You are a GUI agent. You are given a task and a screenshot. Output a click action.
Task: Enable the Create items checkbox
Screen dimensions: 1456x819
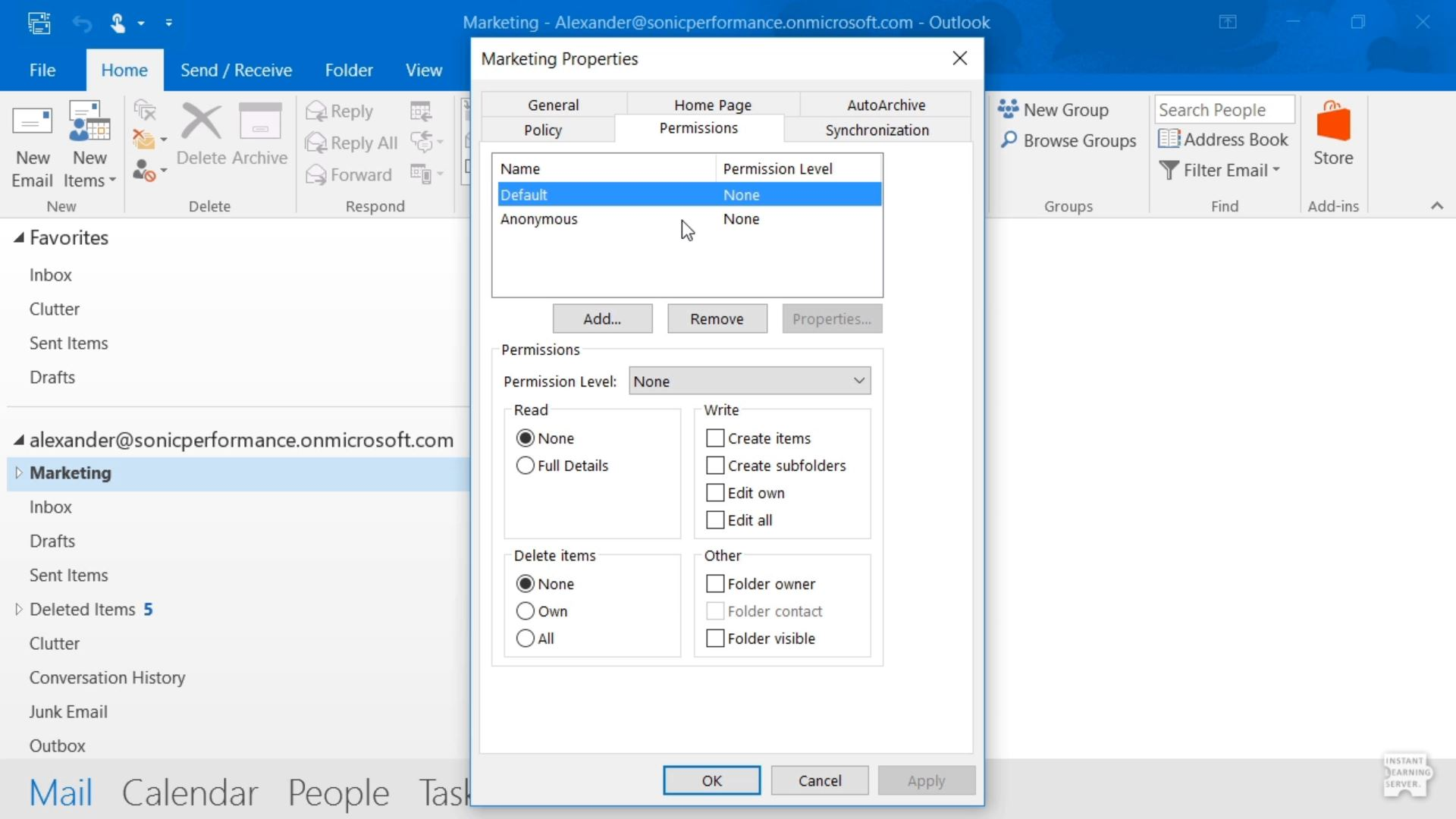714,438
